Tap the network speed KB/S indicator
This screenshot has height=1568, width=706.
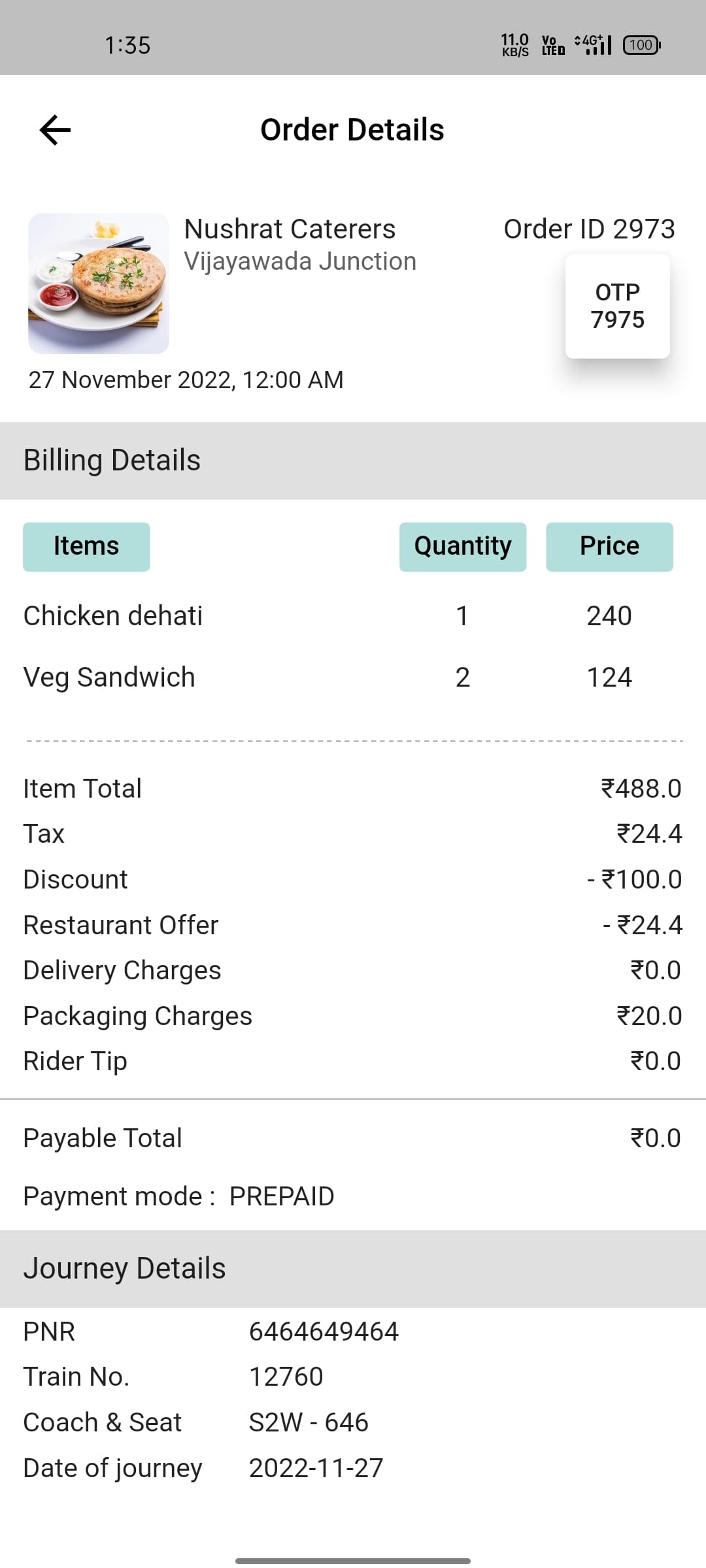pyautogui.click(x=515, y=45)
